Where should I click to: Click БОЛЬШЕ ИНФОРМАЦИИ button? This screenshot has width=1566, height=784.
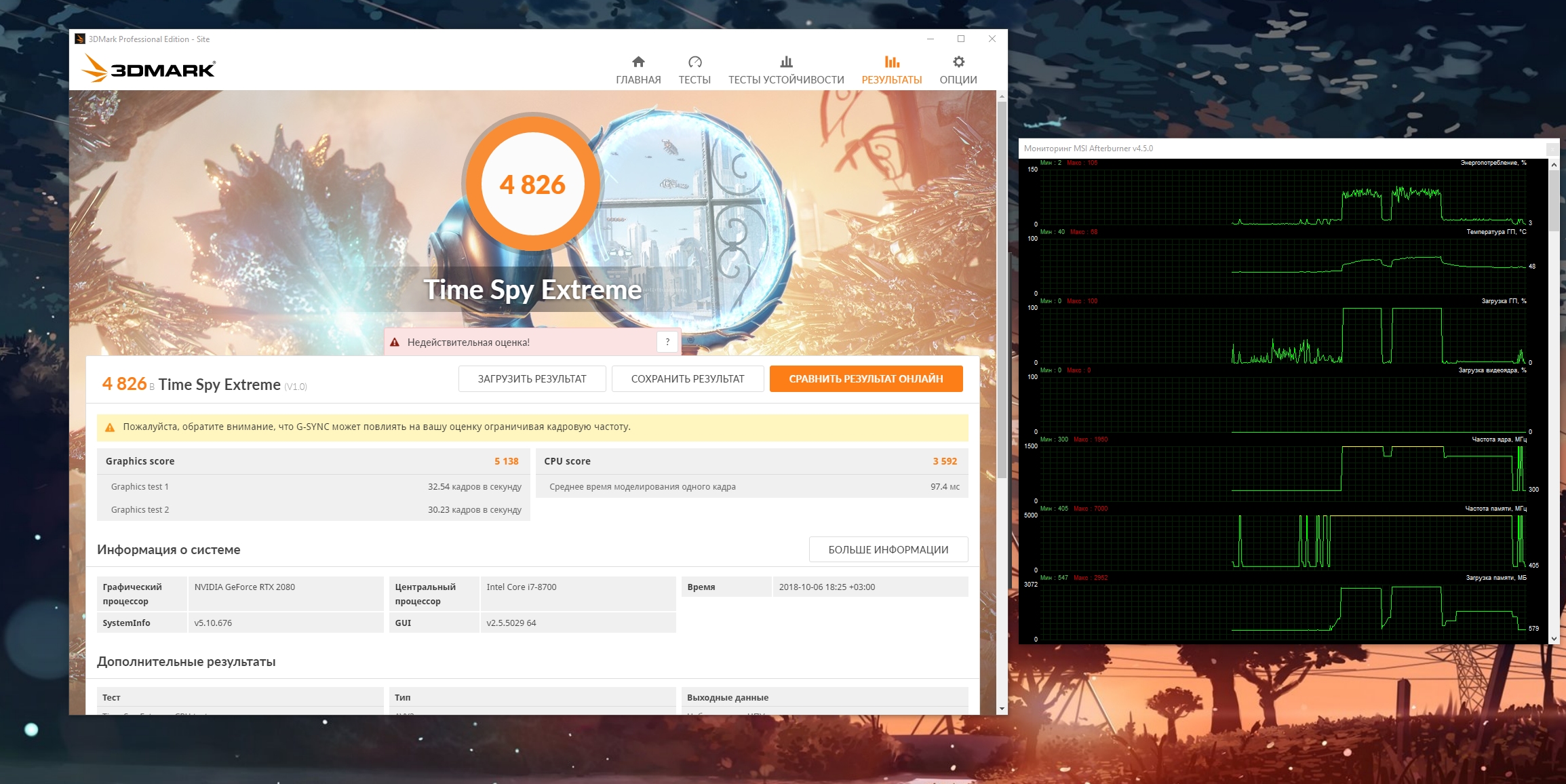[888, 549]
